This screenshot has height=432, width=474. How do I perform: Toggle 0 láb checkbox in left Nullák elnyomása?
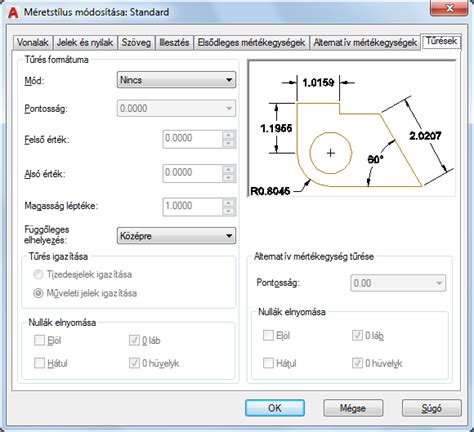coord(134,341)
